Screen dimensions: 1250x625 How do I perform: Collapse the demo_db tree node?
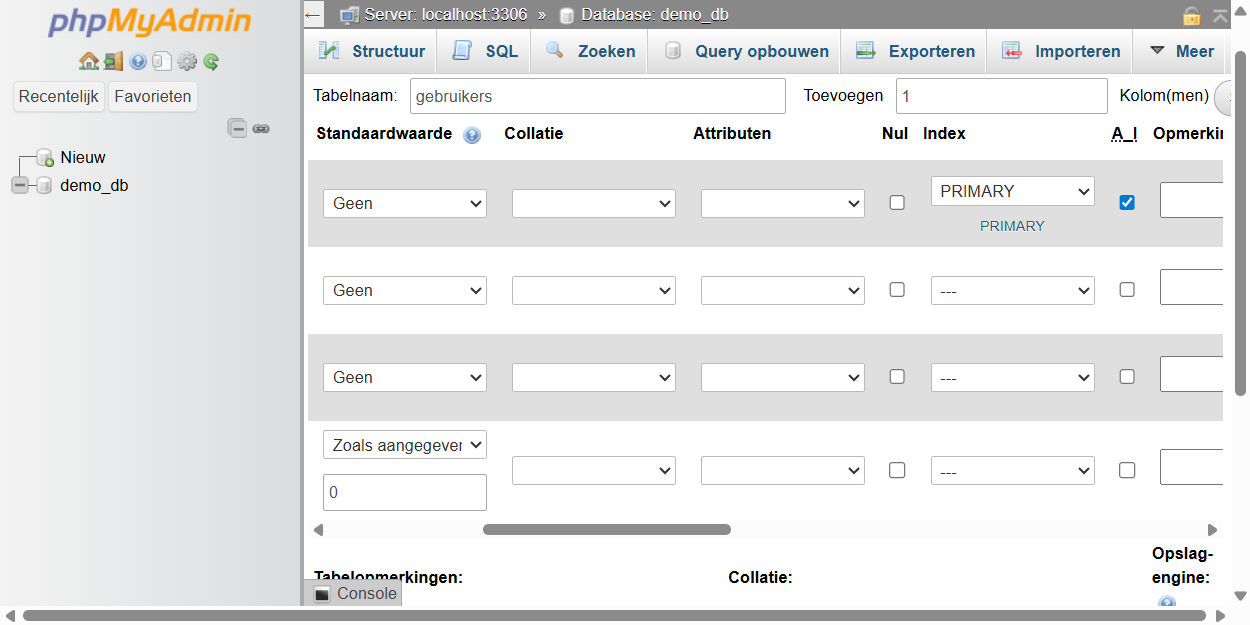pos(20,185)
